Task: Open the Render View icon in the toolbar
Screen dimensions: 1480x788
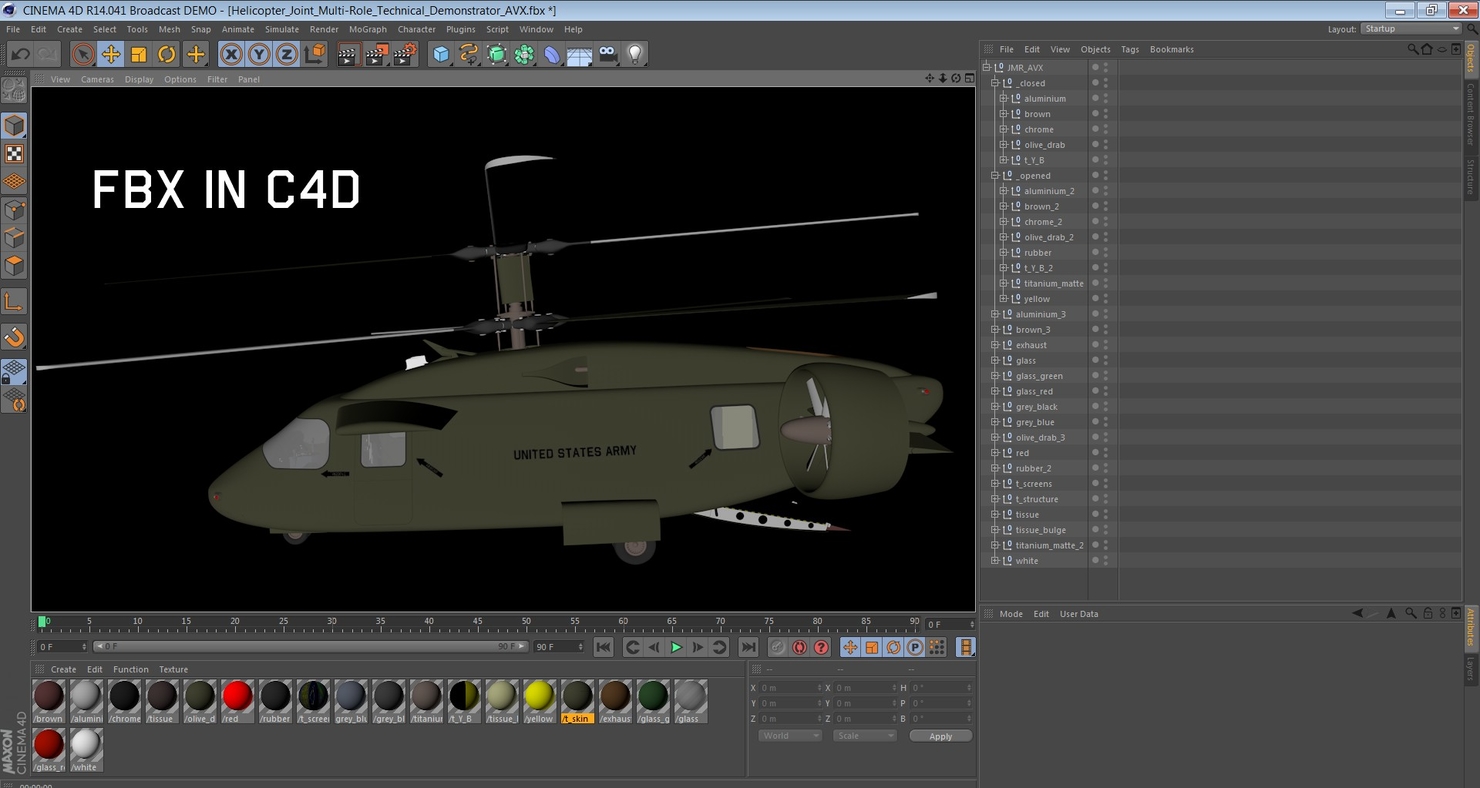Action: [349, 54]
